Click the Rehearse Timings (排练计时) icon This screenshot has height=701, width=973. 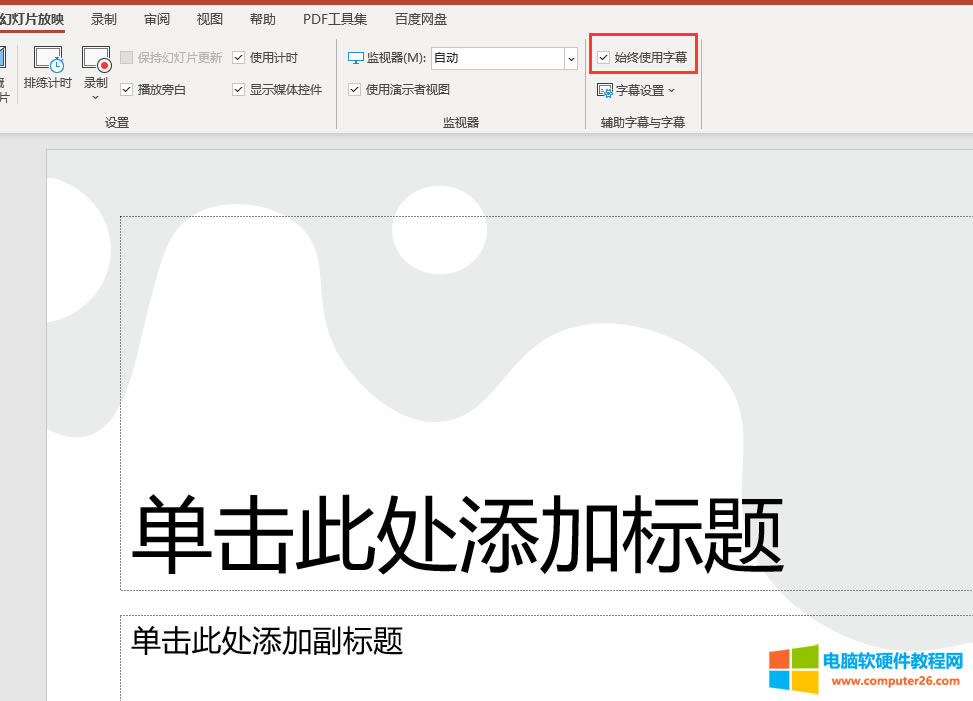coord(48,59)
